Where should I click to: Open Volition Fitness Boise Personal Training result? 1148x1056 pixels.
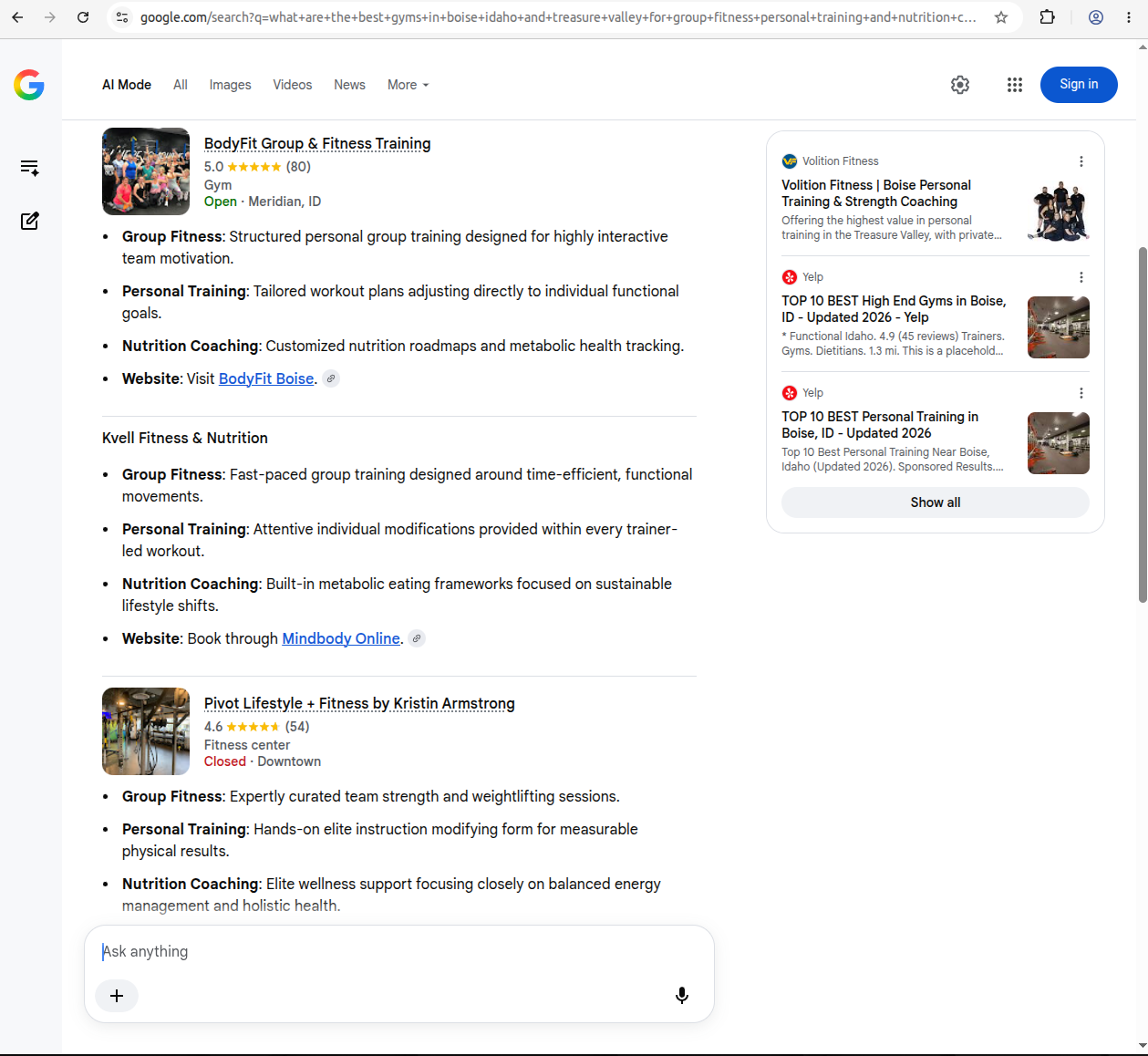[x=876, y=193]
